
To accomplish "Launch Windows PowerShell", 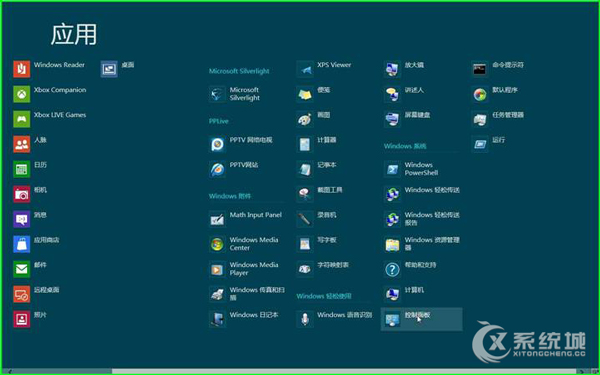I will click(411, 169).
